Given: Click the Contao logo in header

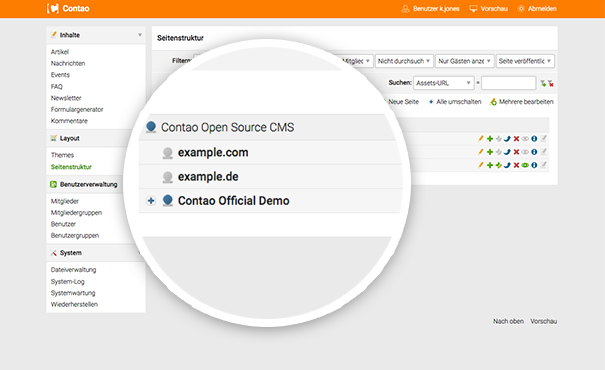Looking at the screenshot, I should point(68,8).
